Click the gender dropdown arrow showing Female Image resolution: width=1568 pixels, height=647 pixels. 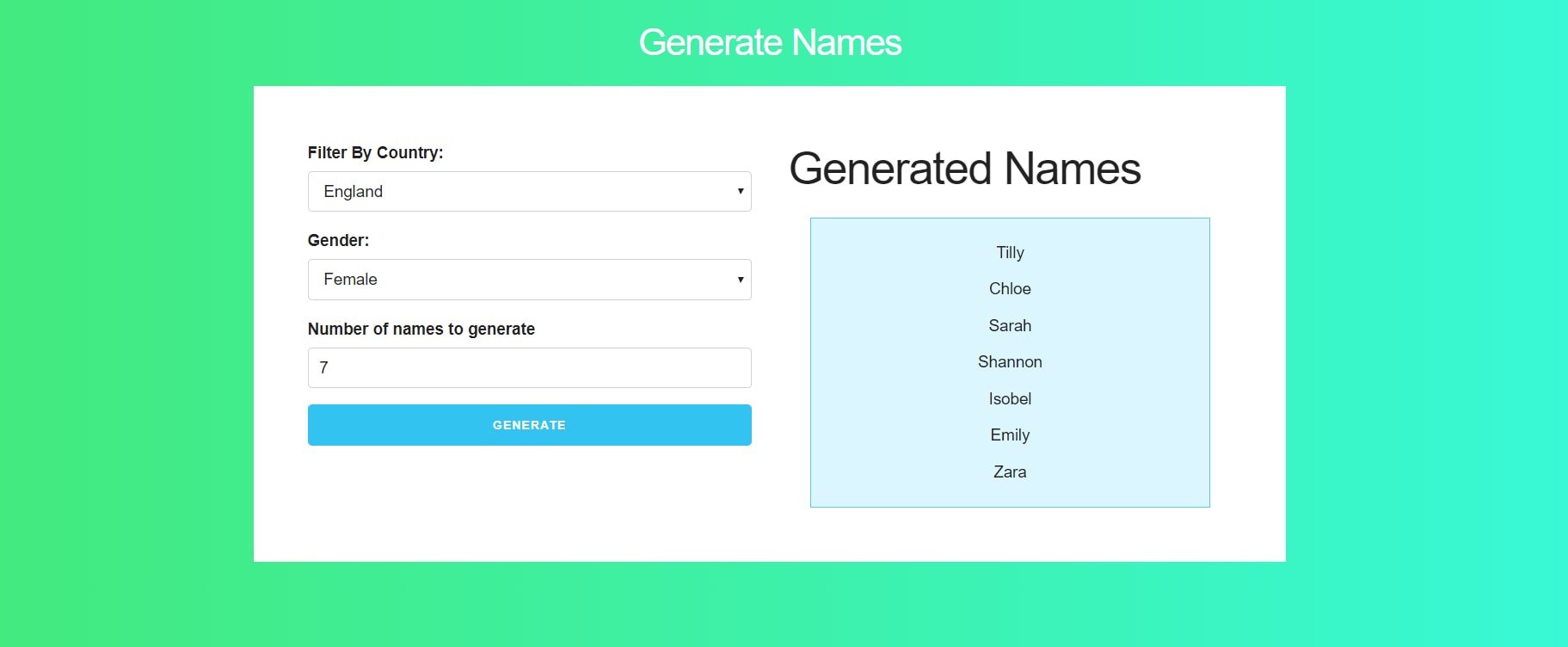pyautogui.click(x=740, y=279)
